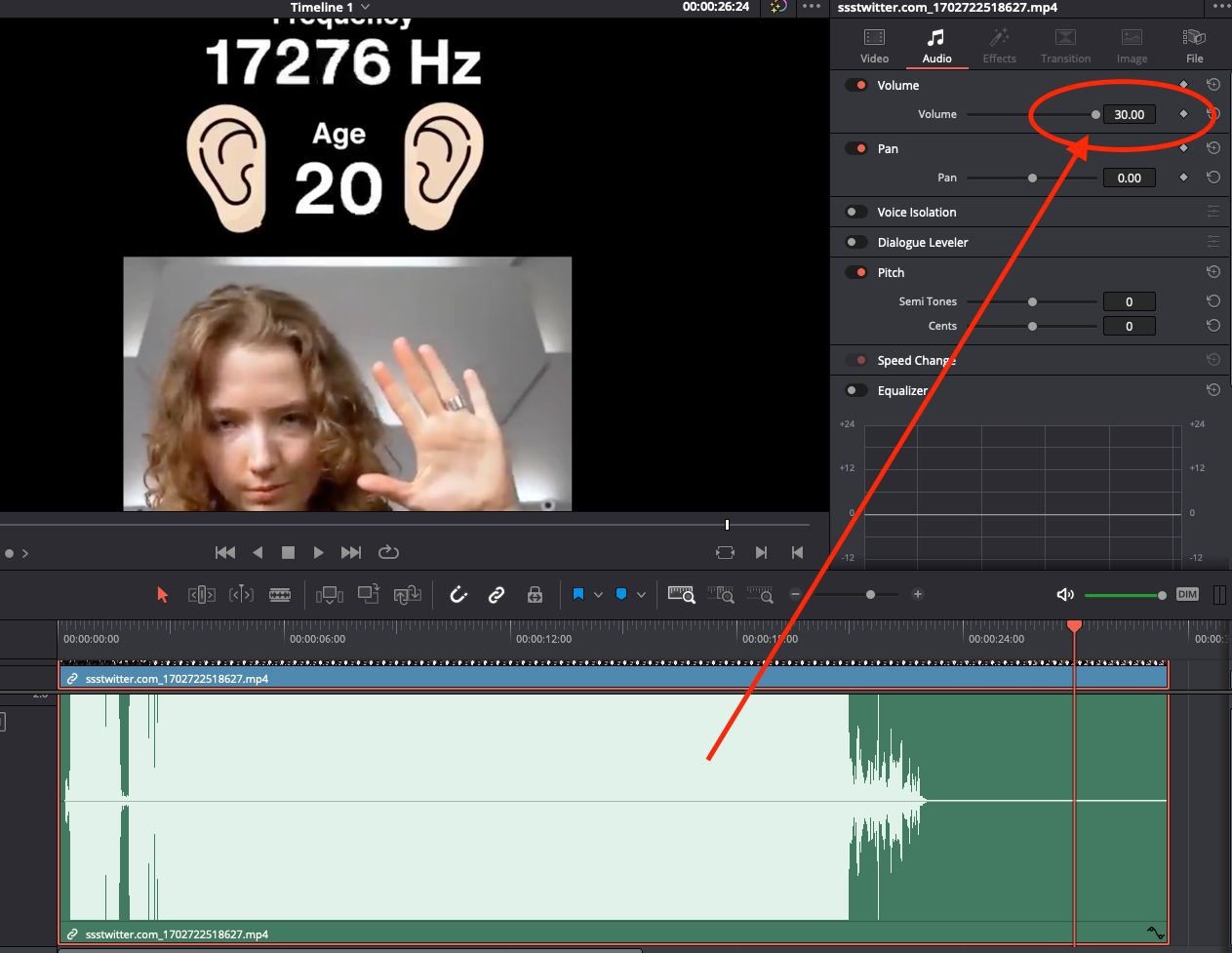The height and width of the screenshot is (953, 1232).
Task: Enable Dynamic Trim mode
Action: 241,594
